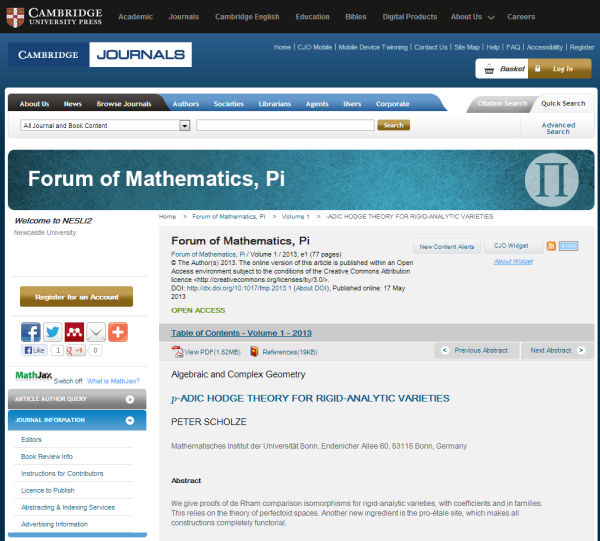Viewport: 600px width, 541px height.
Task: Share article on Facebook icon
Action: (x=31, y=332)
